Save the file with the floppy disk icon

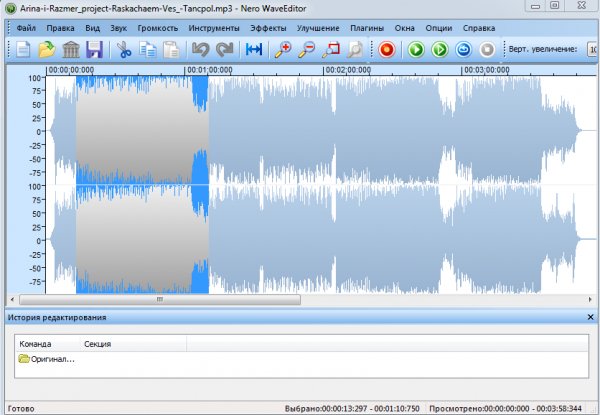coord(94,50)
